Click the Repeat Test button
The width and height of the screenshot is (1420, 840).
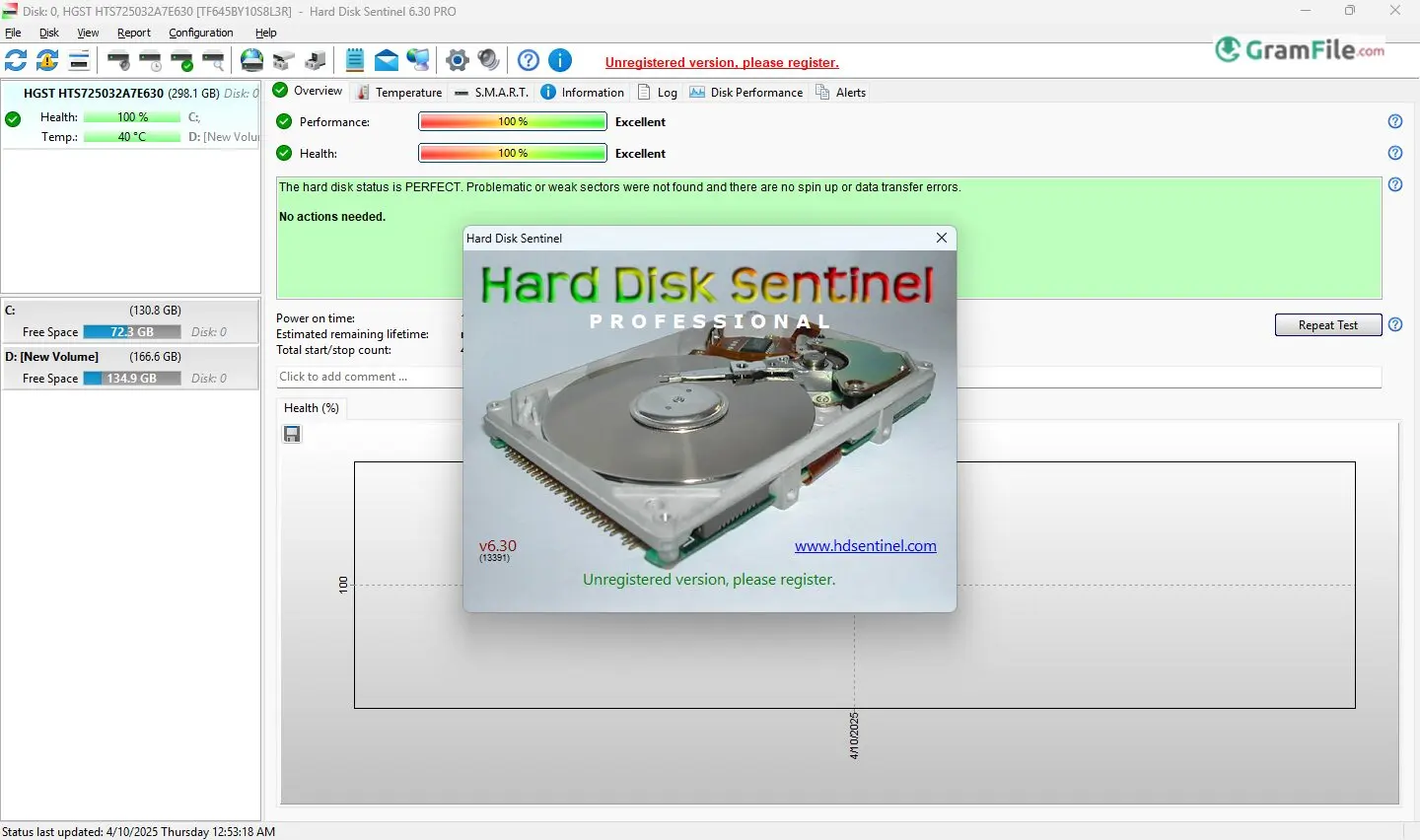click(x=1328, y=325)
